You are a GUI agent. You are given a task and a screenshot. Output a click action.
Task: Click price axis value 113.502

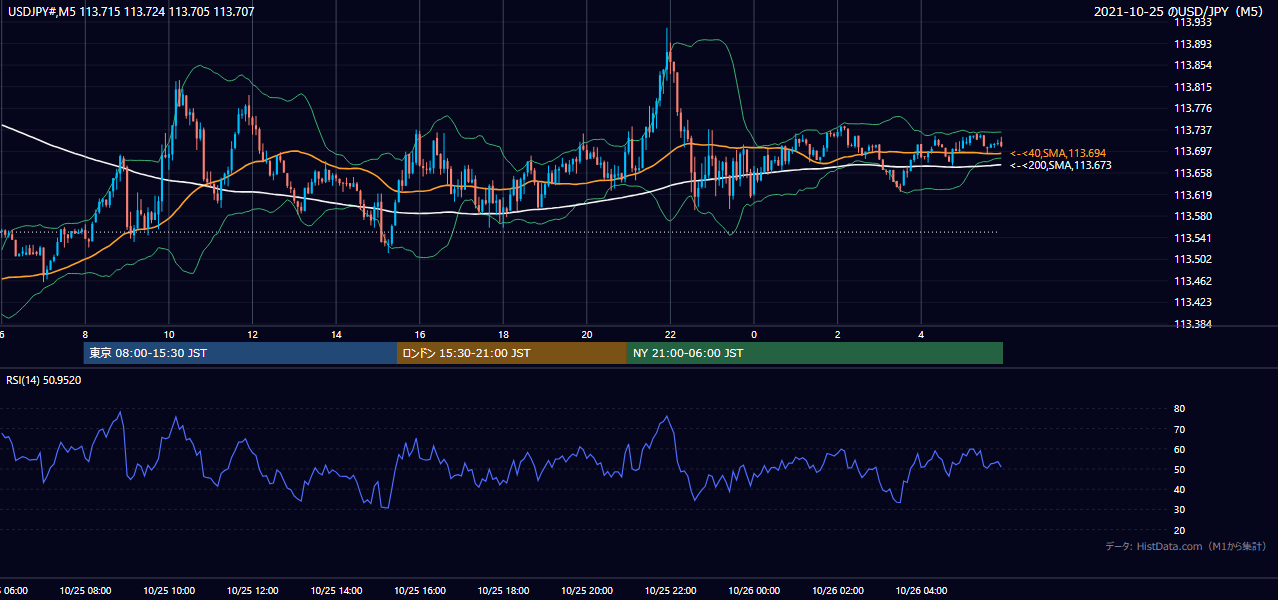pos(1192,259)
